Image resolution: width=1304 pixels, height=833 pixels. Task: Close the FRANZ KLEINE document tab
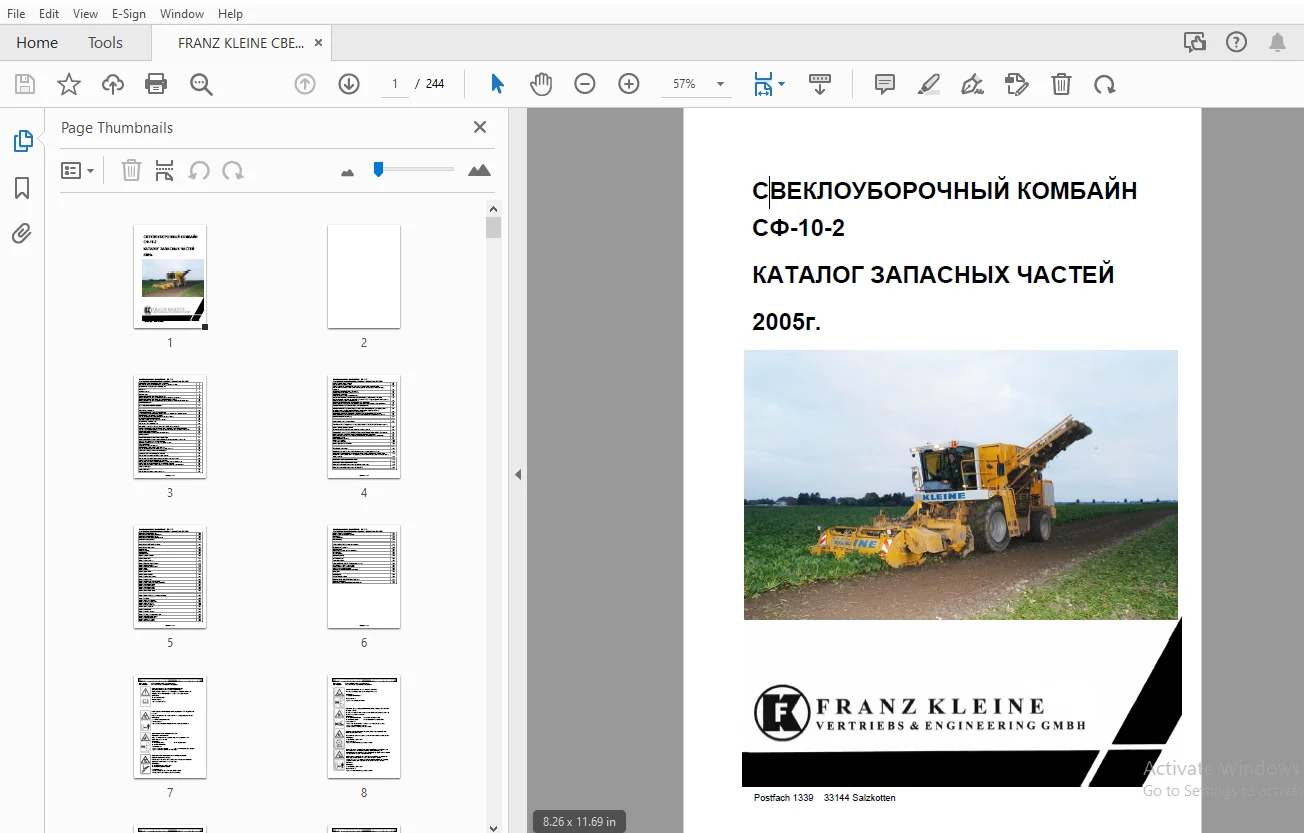(x=319, y=43)
